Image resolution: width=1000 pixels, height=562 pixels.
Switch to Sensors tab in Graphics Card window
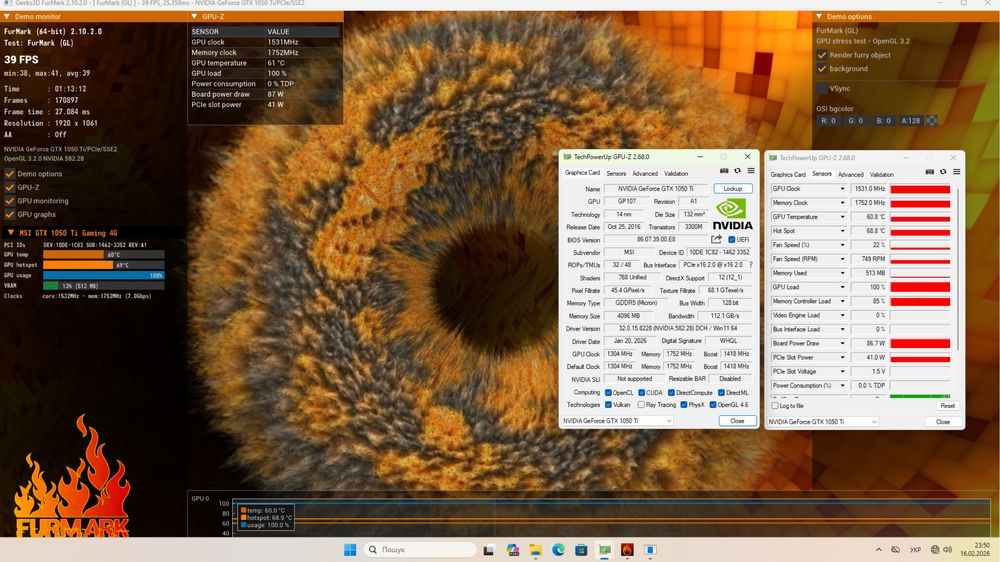(x=616, y=174)
